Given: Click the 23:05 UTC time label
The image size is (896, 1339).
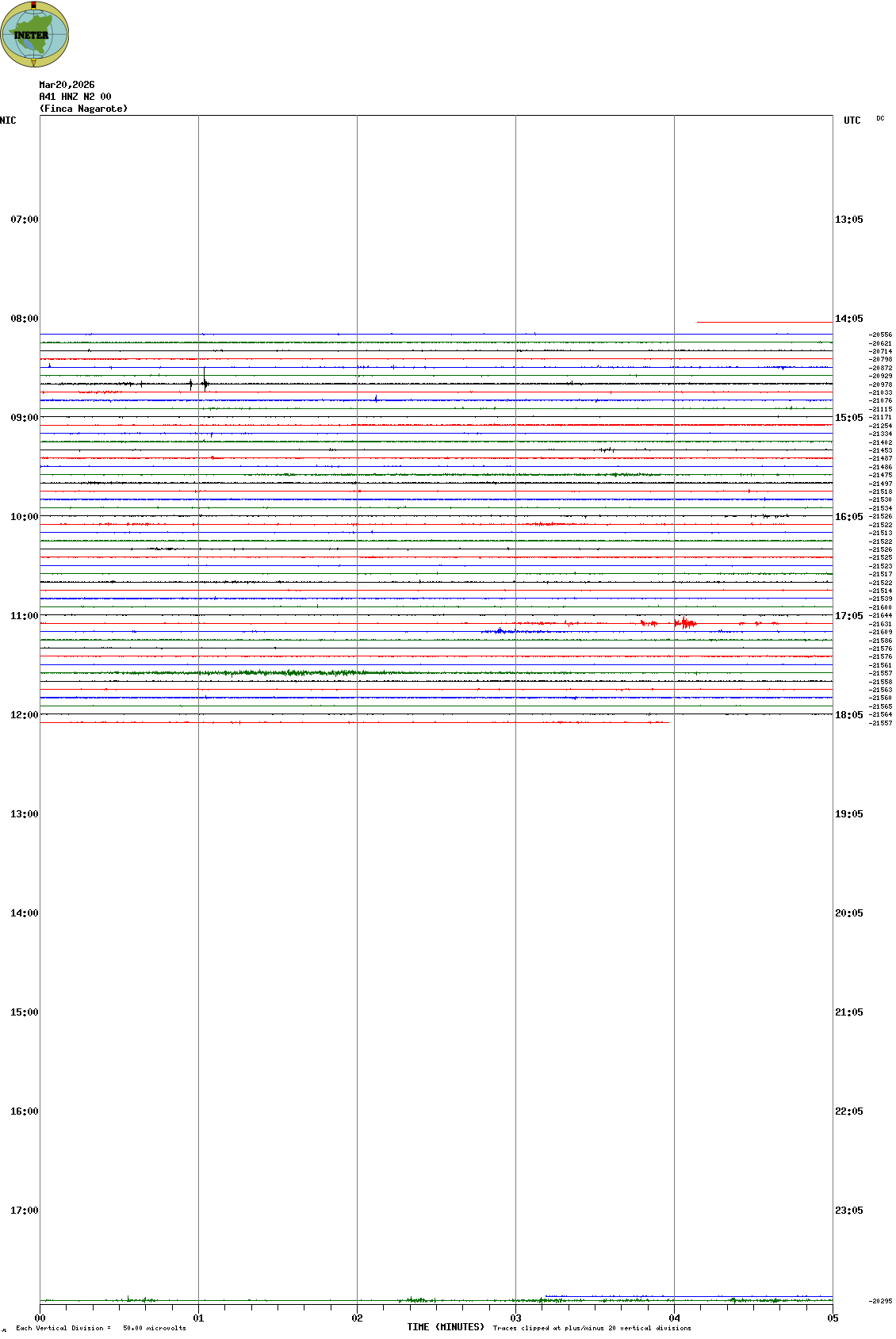Looking at the screenshot, I should point(848,1211).
